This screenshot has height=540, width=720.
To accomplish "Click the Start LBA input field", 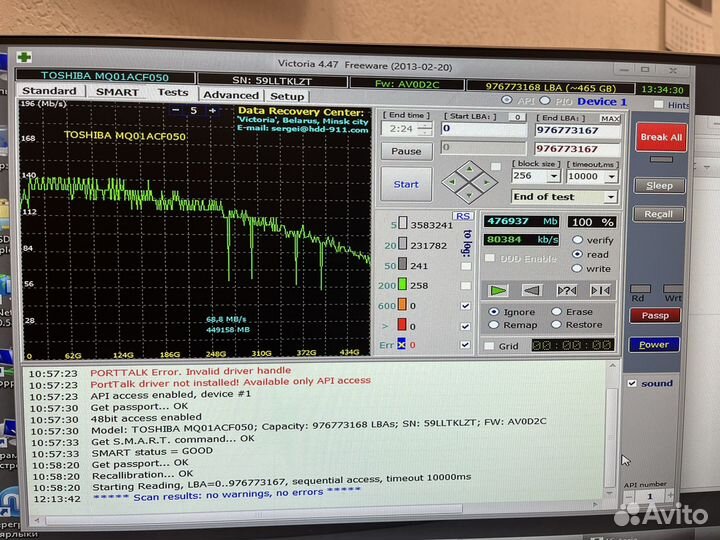I will click(x=484, y=129).
